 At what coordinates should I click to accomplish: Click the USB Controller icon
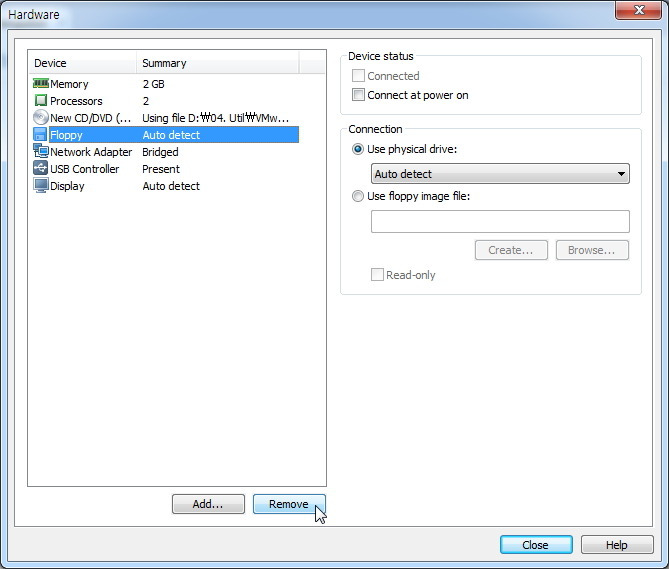[x=41, y=168]
